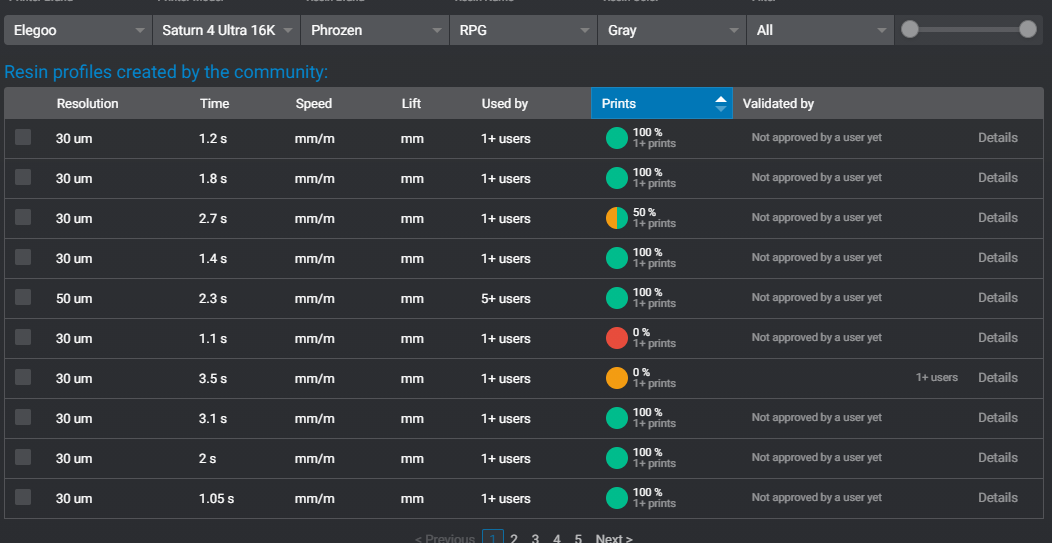The image size is (1052, 543).
Task: Open Details for the 1.05 s profile
Action: pos(998,497)
